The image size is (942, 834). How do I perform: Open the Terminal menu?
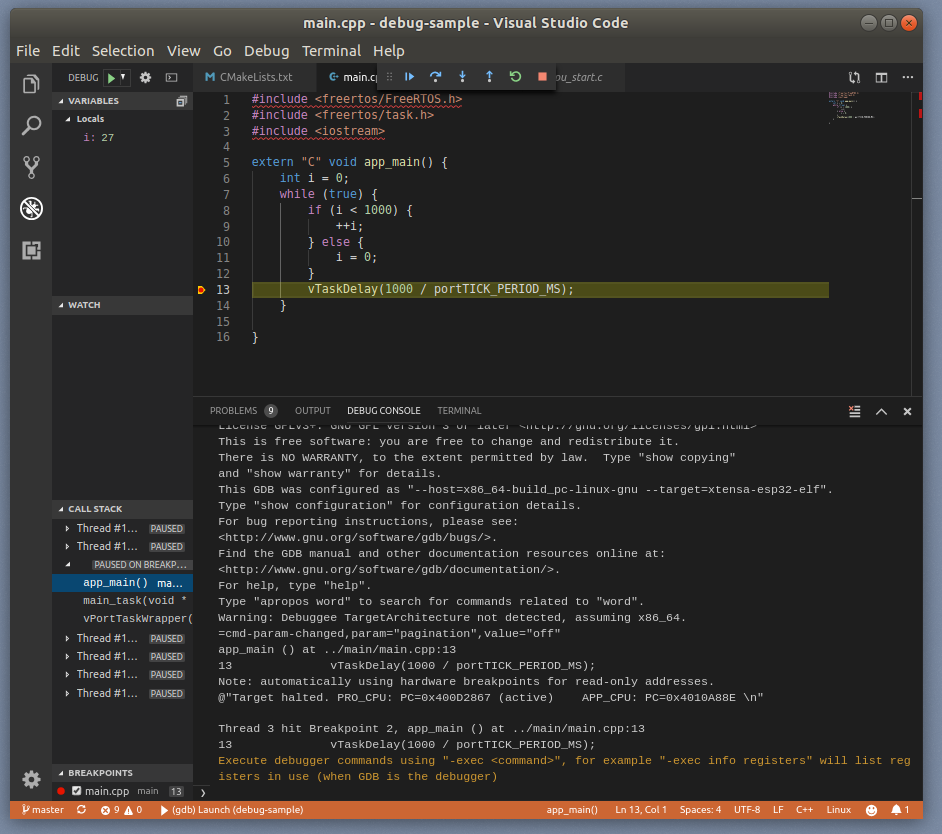point(331,51)
